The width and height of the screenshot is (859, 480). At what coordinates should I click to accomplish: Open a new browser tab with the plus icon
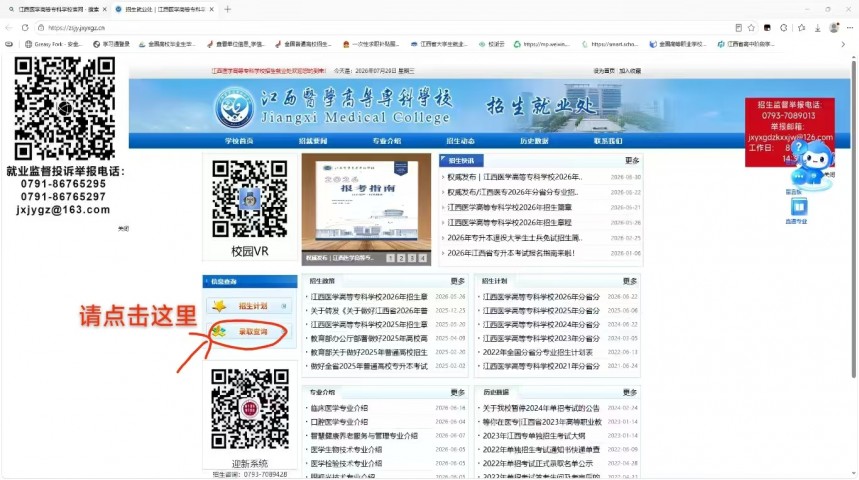227,9
